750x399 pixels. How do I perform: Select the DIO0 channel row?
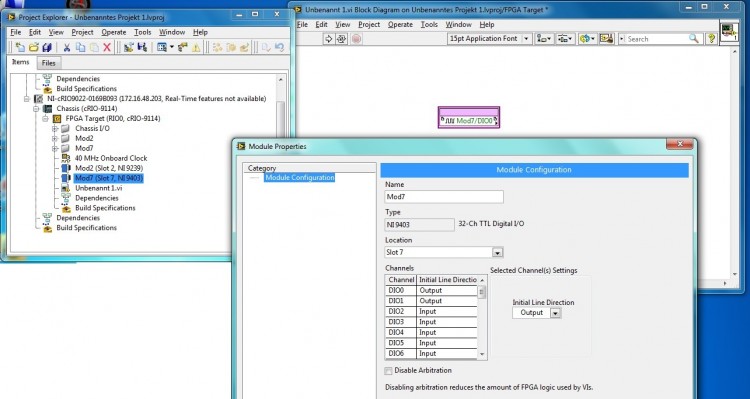431,290
